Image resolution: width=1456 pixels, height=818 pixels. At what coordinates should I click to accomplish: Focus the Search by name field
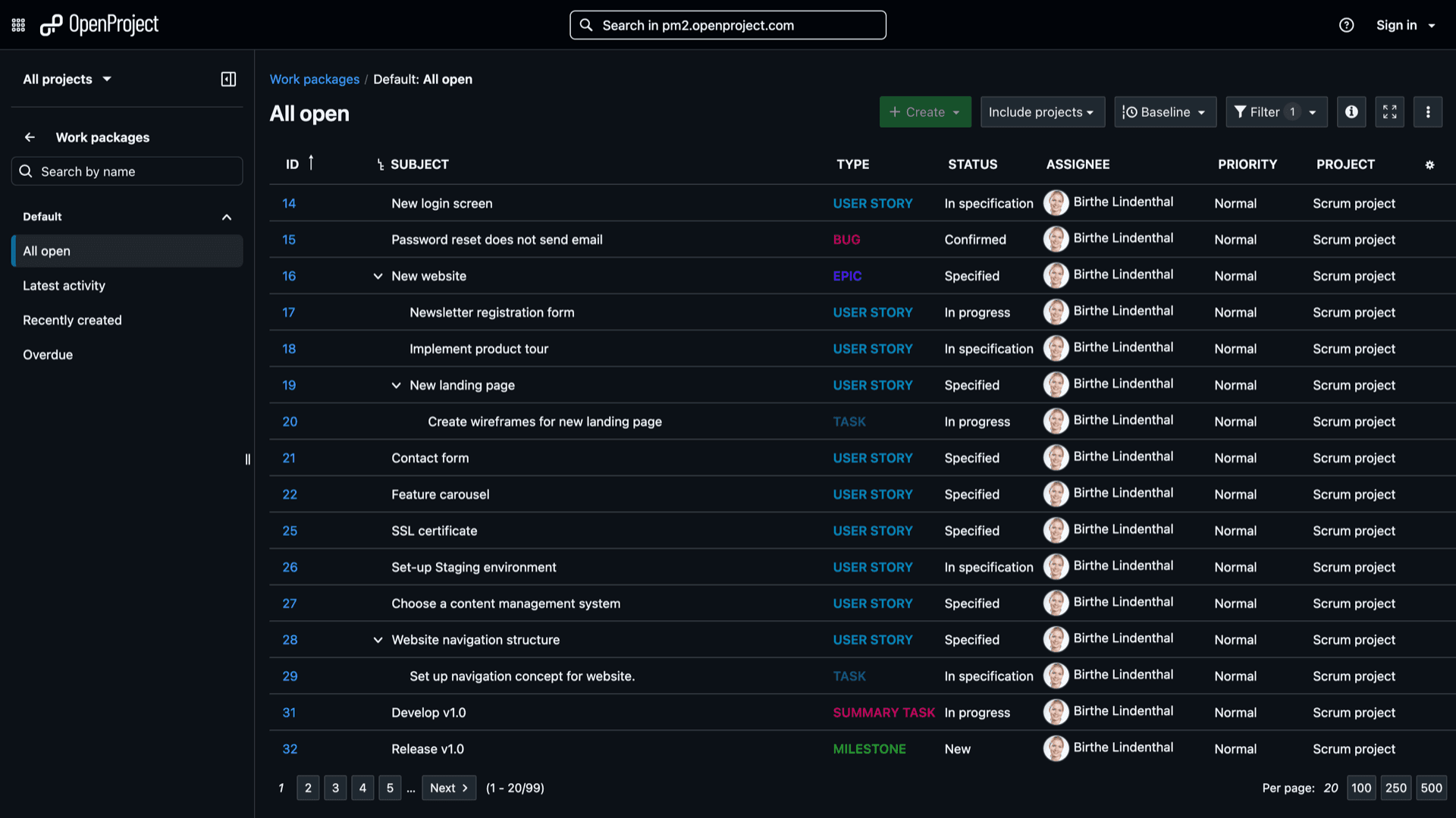[x=127, y=171]
